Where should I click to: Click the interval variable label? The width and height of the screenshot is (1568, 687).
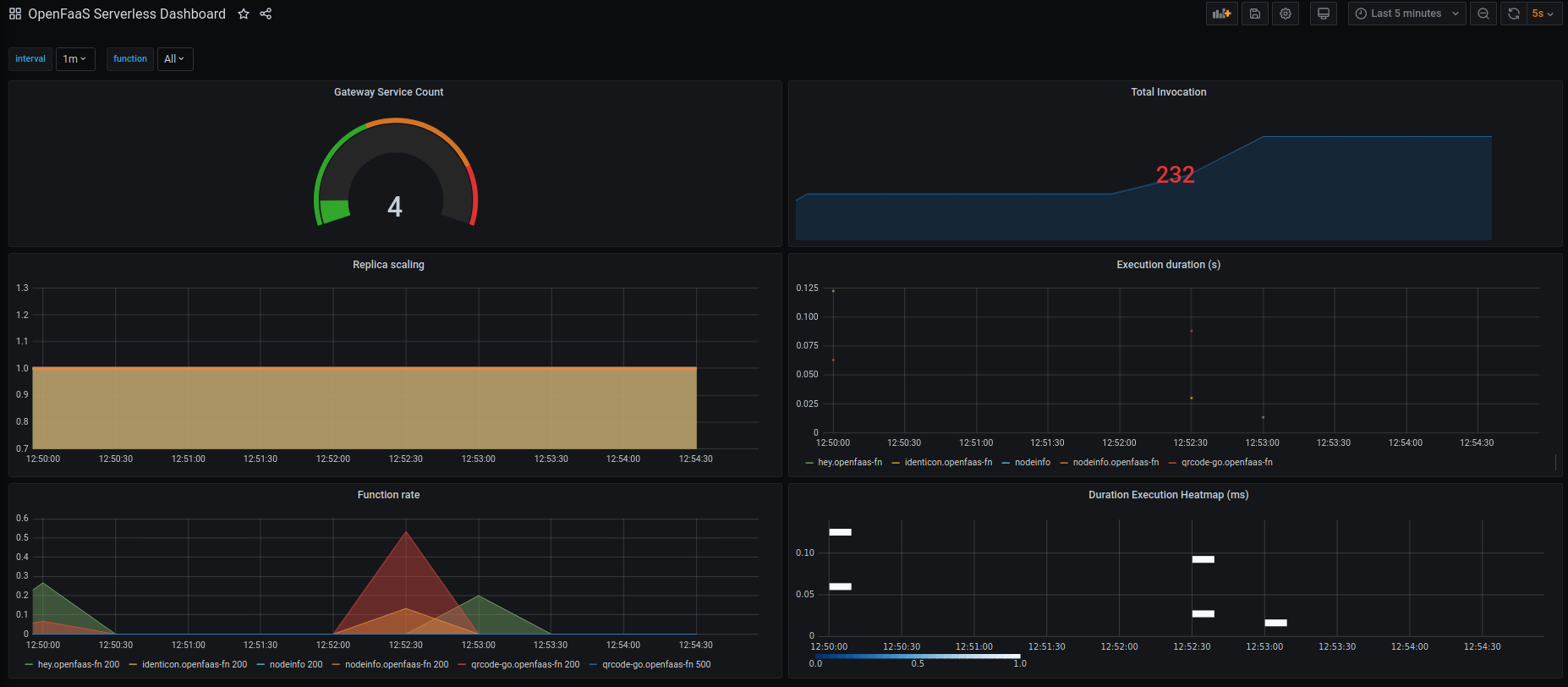click(30, 58)
